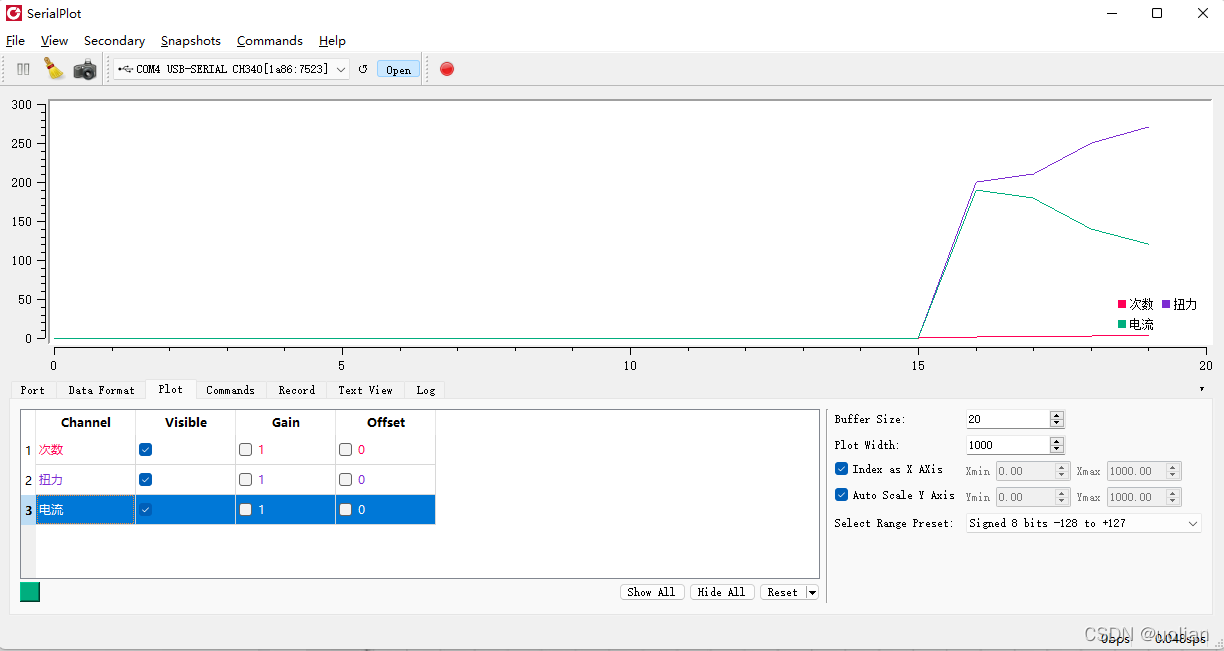Switch to the Data Format tab

coord(101,390)
